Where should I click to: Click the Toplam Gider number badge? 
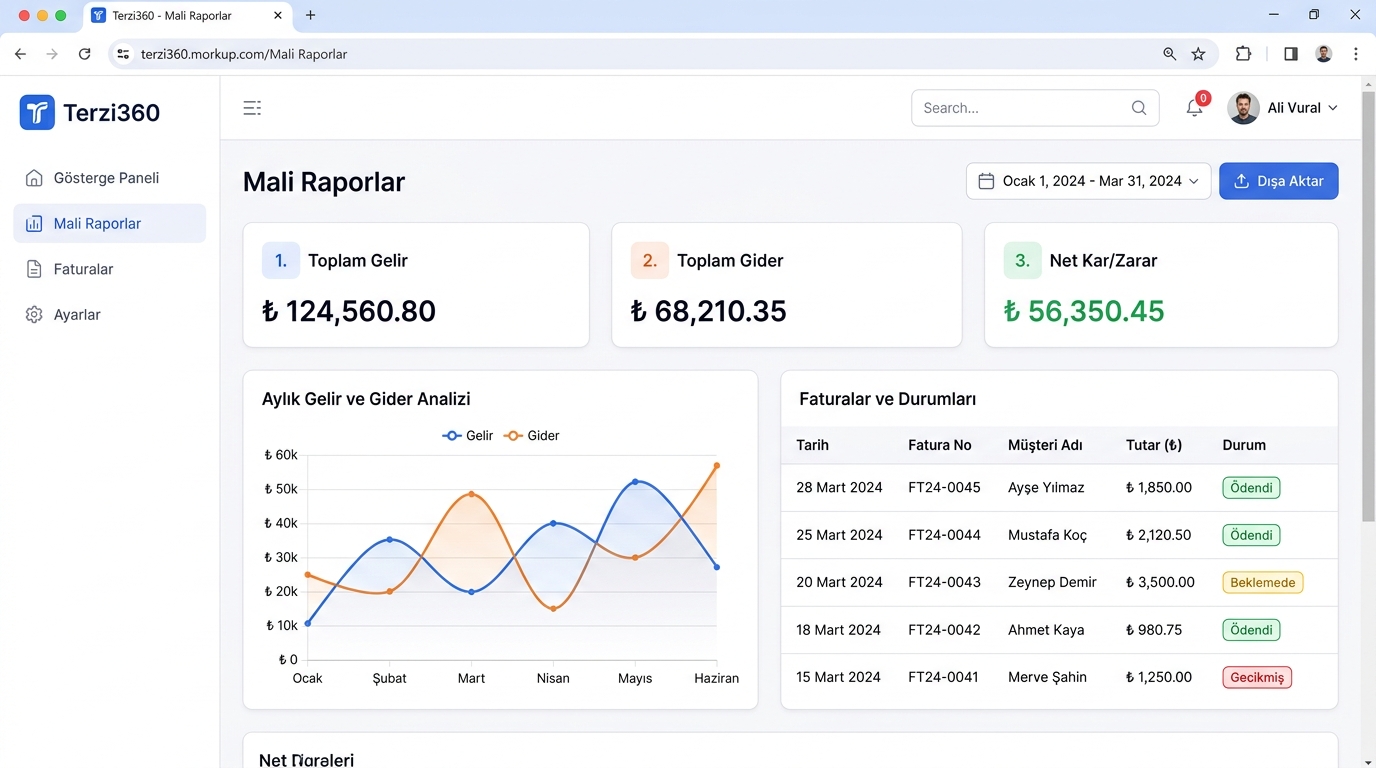point(650,260)
